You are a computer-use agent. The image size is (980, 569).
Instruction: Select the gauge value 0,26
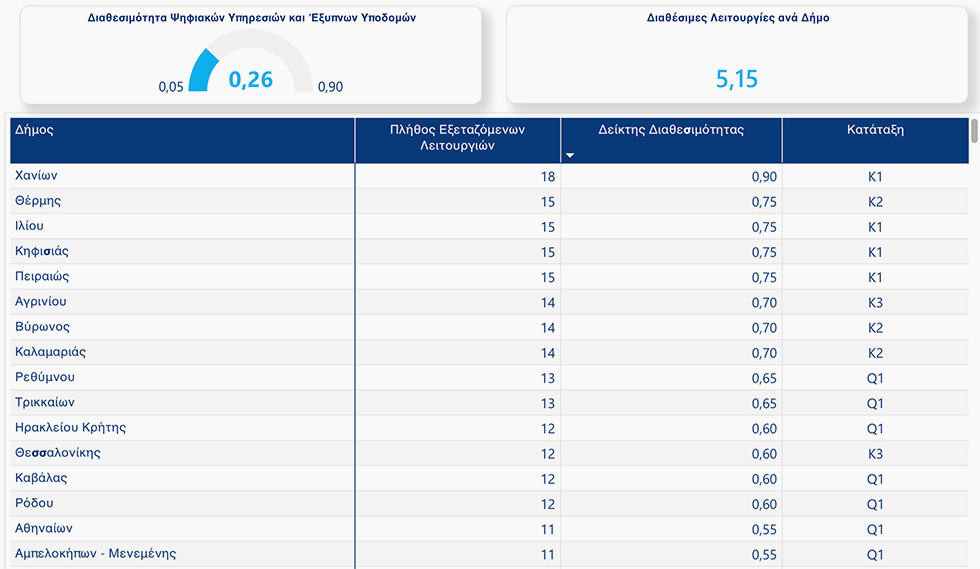pyautogui.click(x=251, y=79)
